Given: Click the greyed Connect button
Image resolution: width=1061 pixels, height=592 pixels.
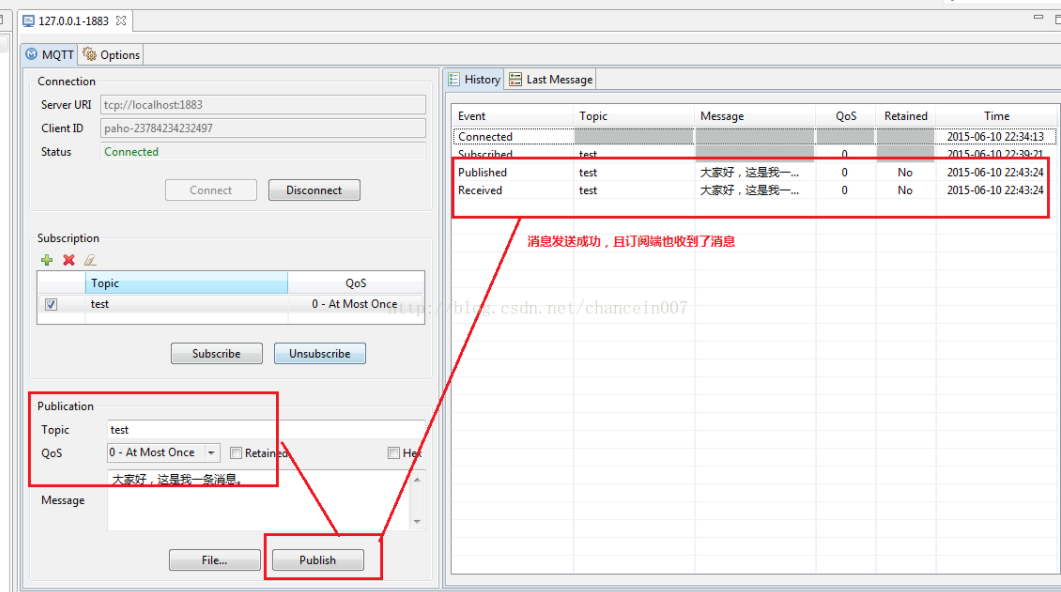Looking at the screenshot, I should tap(210, 190).
